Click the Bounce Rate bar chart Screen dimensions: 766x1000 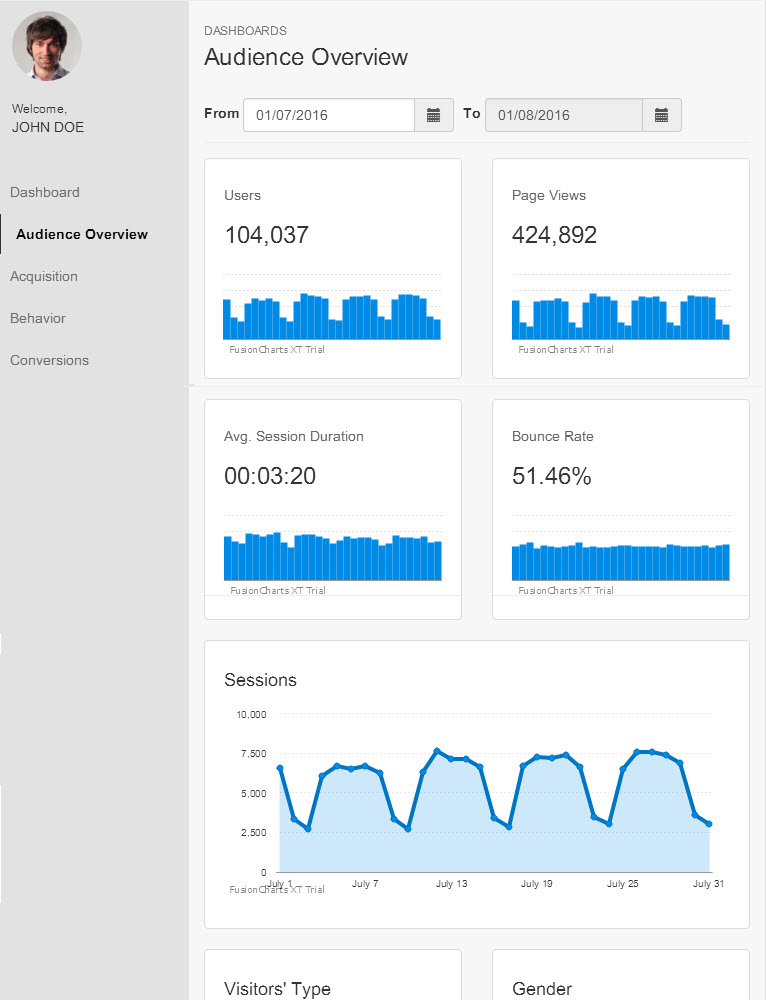(620, 561)
